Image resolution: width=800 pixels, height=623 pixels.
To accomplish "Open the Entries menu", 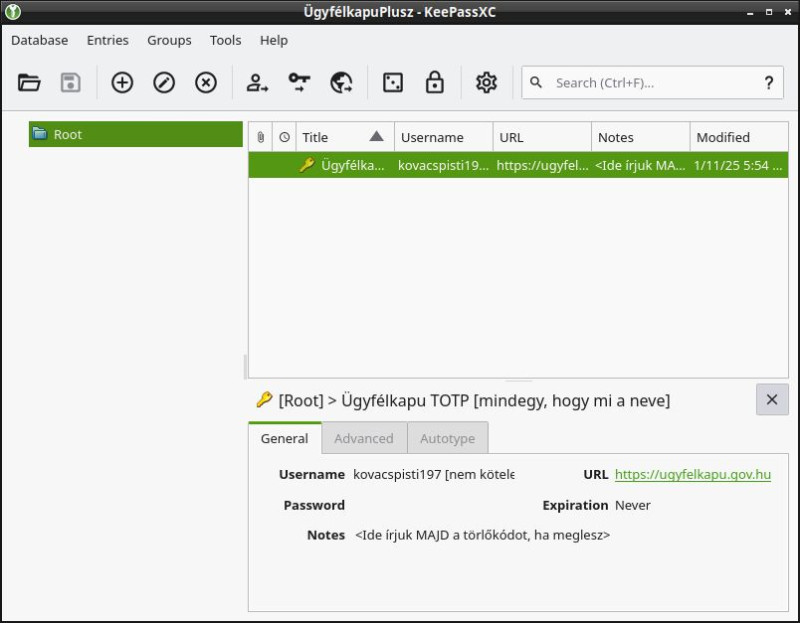I will tap(108, 40).
